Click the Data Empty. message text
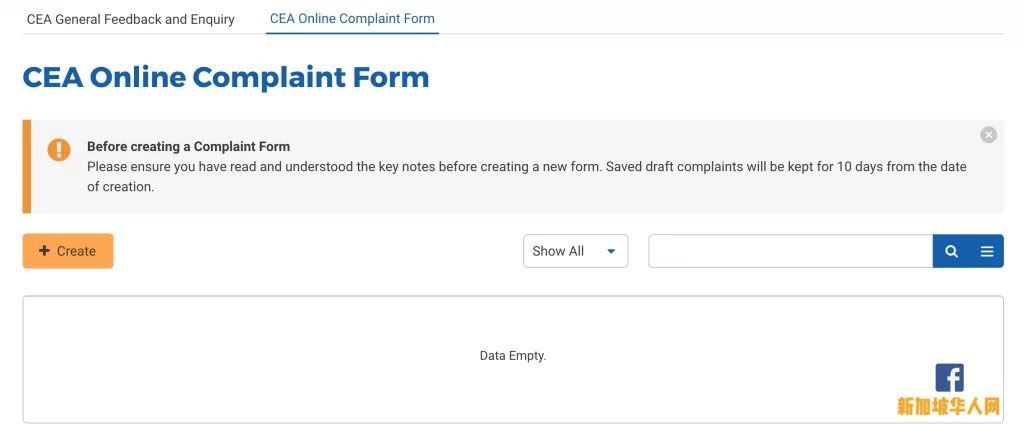This screenshot has height=441, width=1024. (513, 356)
